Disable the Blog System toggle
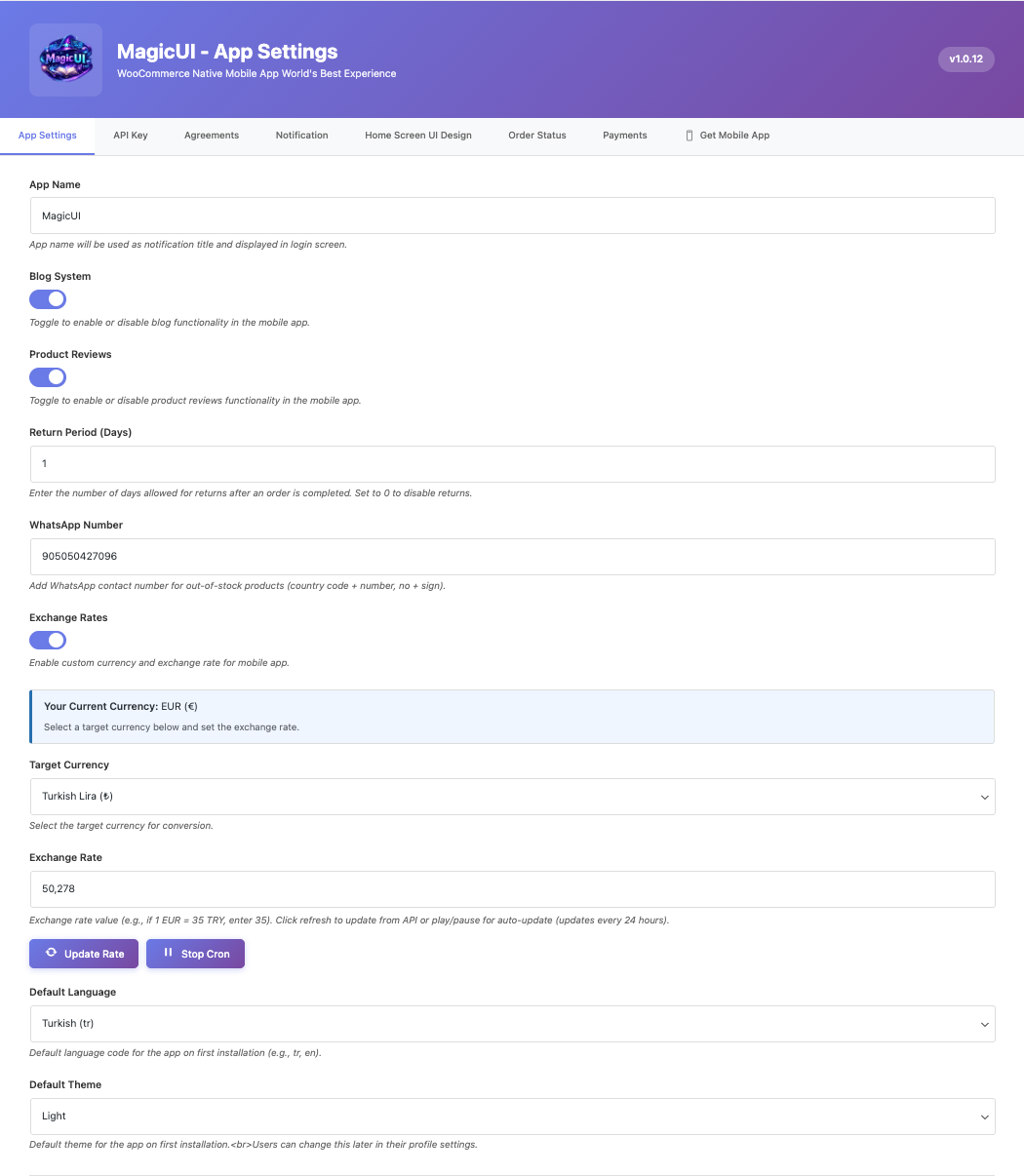The height and width of the screenshot is (1176, 1024). pyautogui.click(x=48, y=299)
